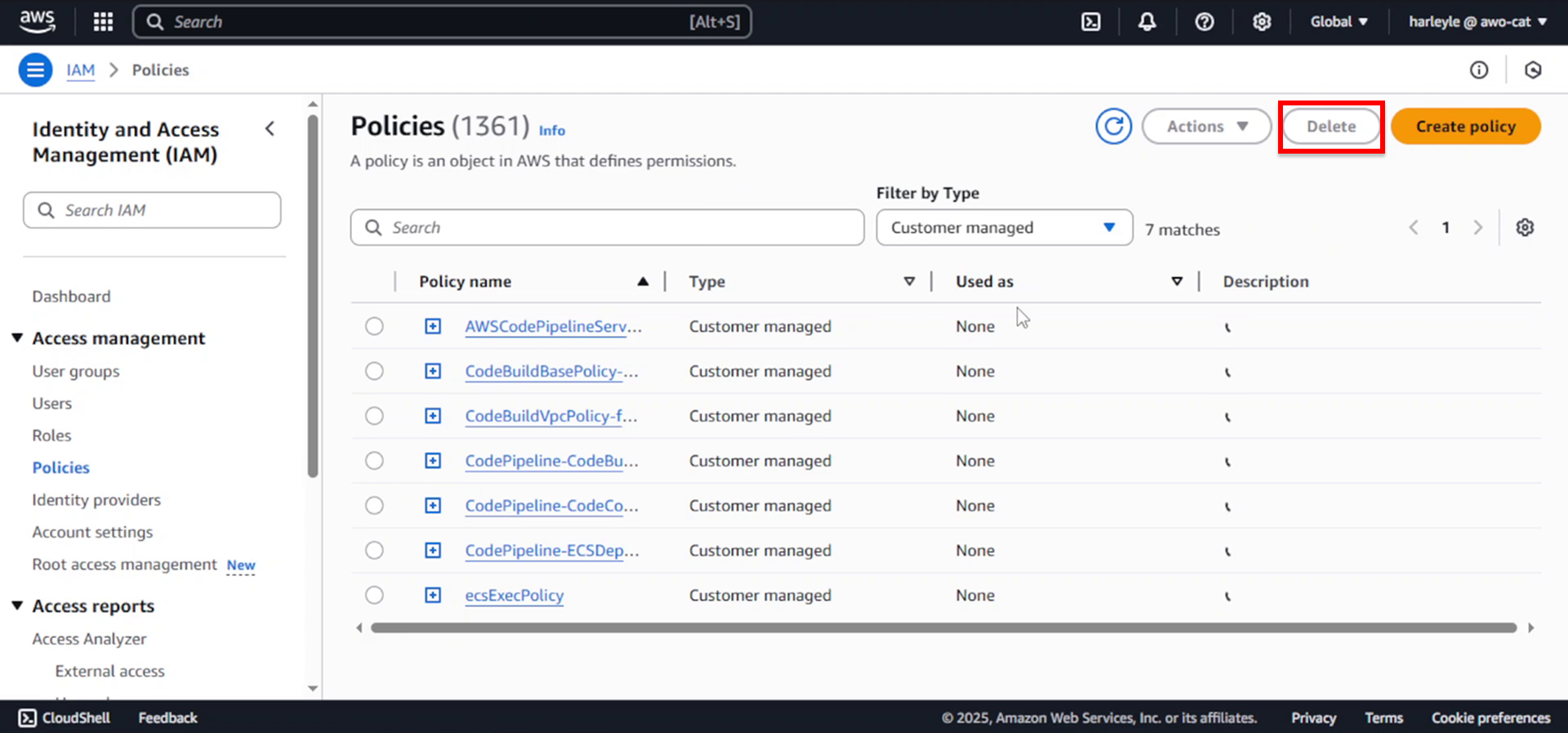The image size is (1568, 733).
Task: Select the CodePipeline-CodeBu radio button
Action: pos(374,462)
